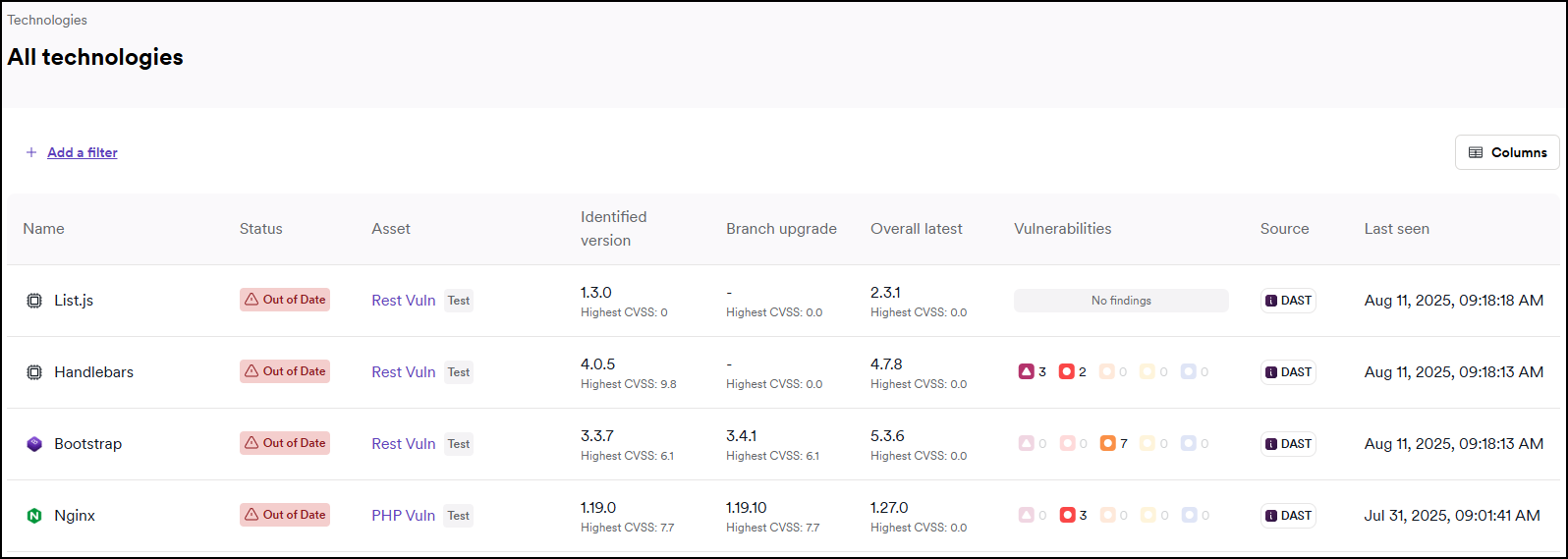The width and height of the screenshot is (1568, 559).
Task: Click Highest CVSS: 9.8 under Handlebars version
Action: 628,384
